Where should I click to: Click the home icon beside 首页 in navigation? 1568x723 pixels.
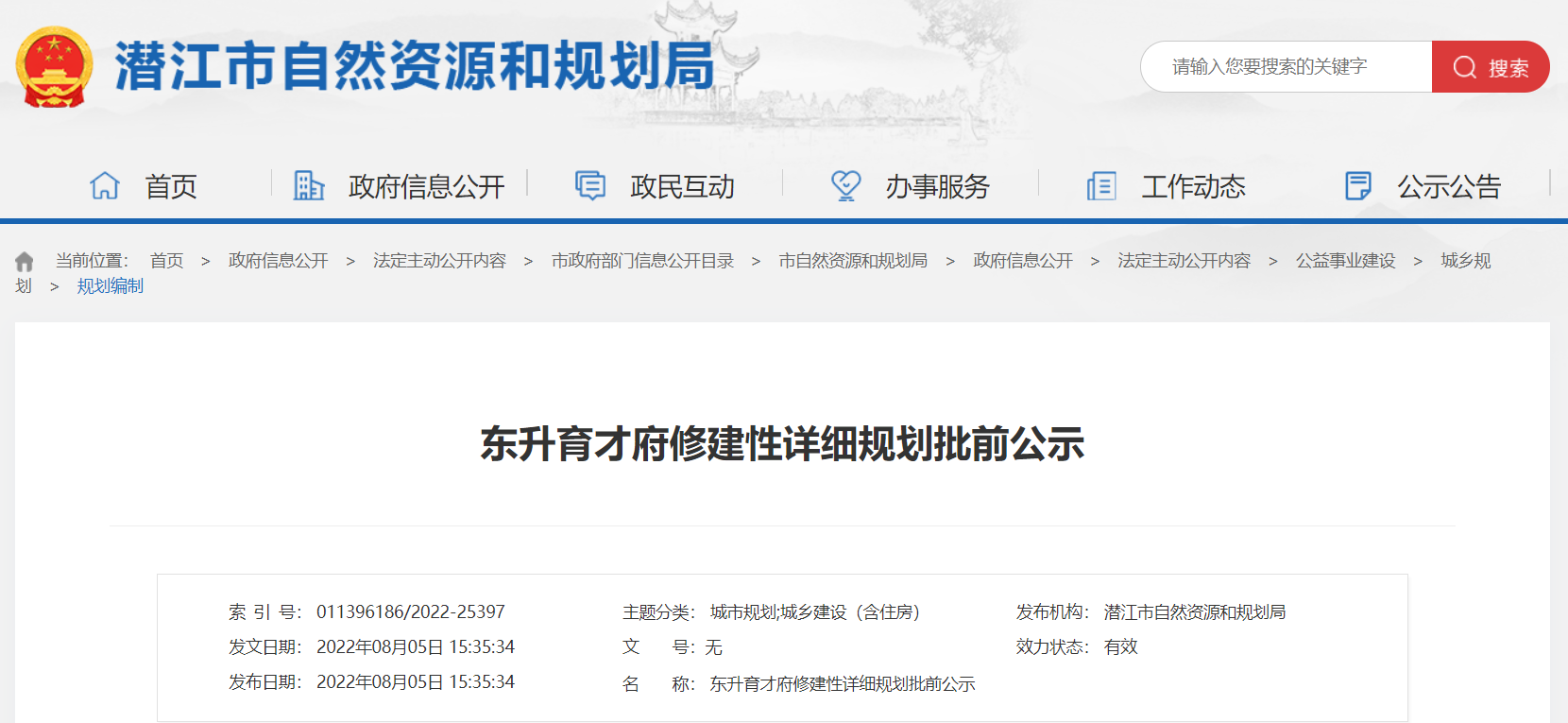[x=105, y=185]
